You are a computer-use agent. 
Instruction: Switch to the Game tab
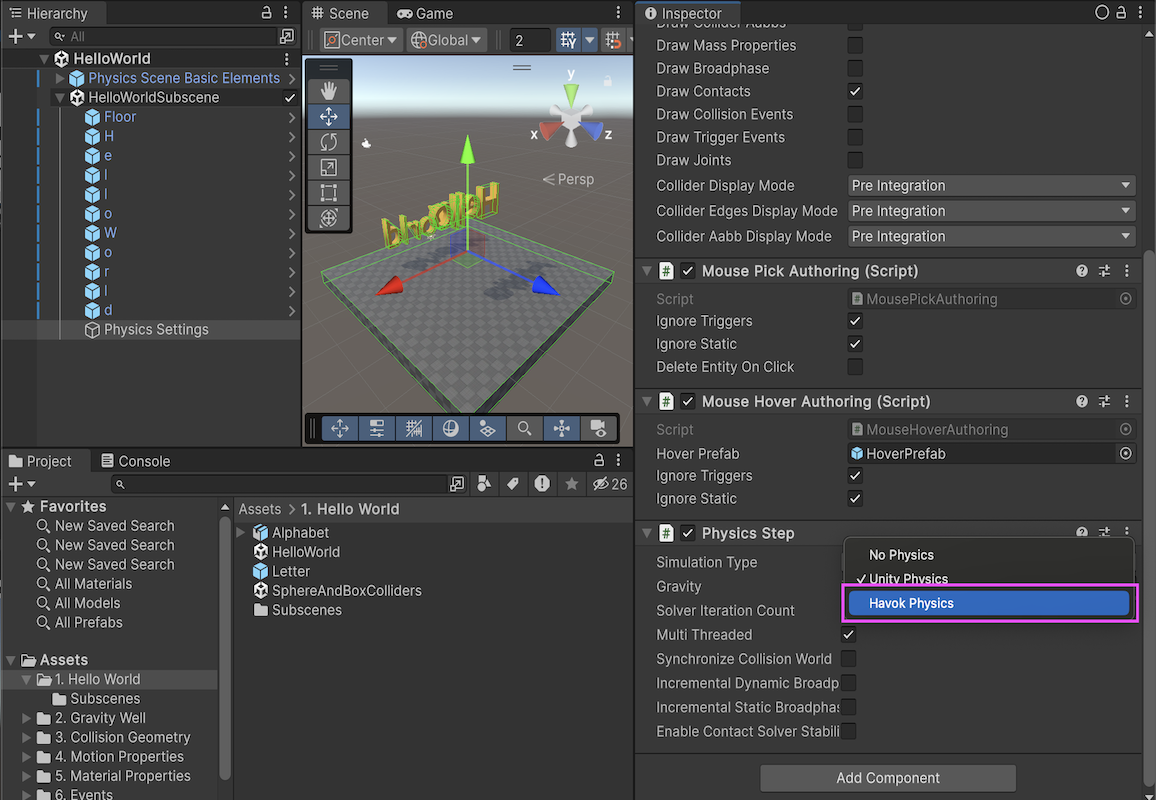point(425,13)
